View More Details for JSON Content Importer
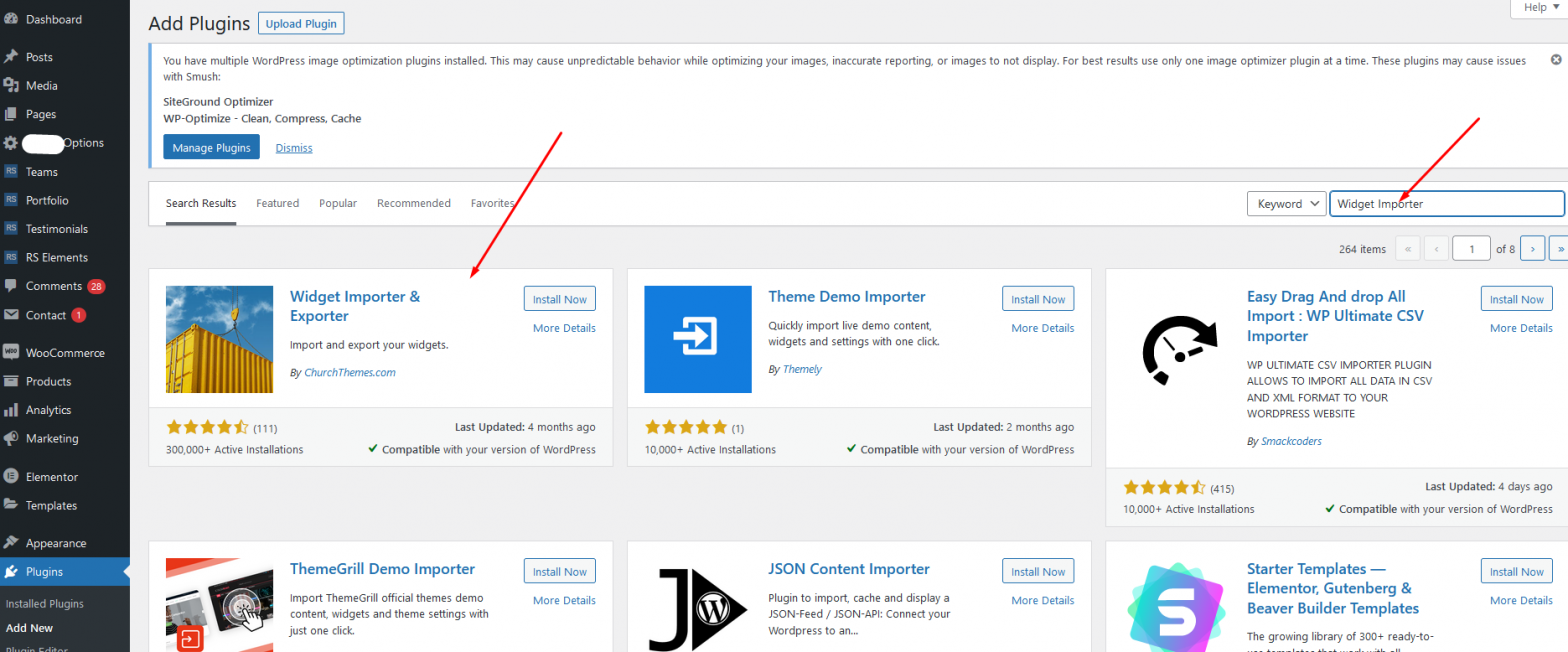1568x652 pixels. click(1043, 600)
